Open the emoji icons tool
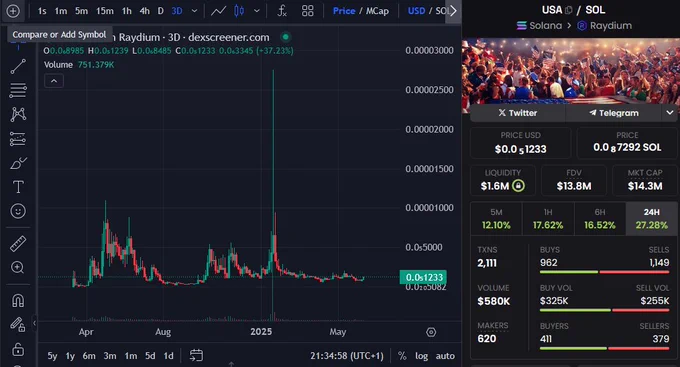The height and width of the screenshot is (367, 680). tap(18, 211)
